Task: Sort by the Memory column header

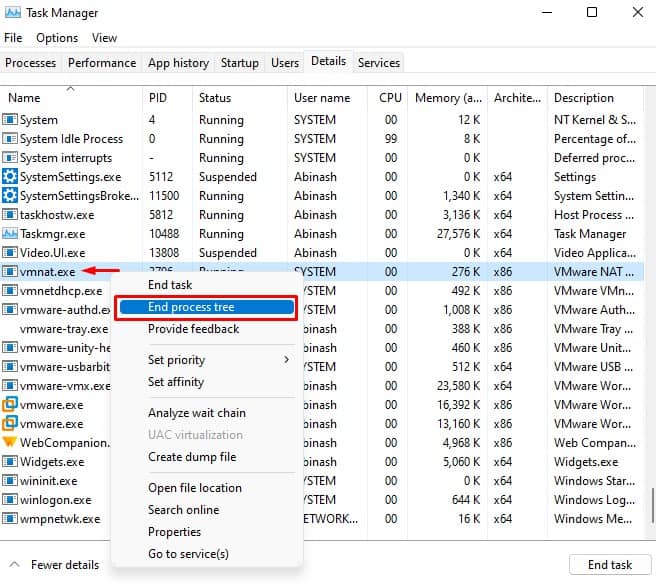Action: click(448, 98)
